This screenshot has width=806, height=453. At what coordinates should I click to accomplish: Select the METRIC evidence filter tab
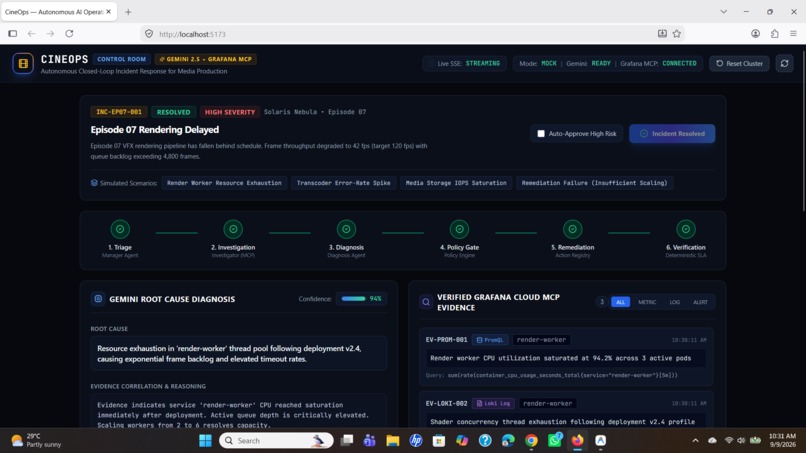(x=647, y=302)
